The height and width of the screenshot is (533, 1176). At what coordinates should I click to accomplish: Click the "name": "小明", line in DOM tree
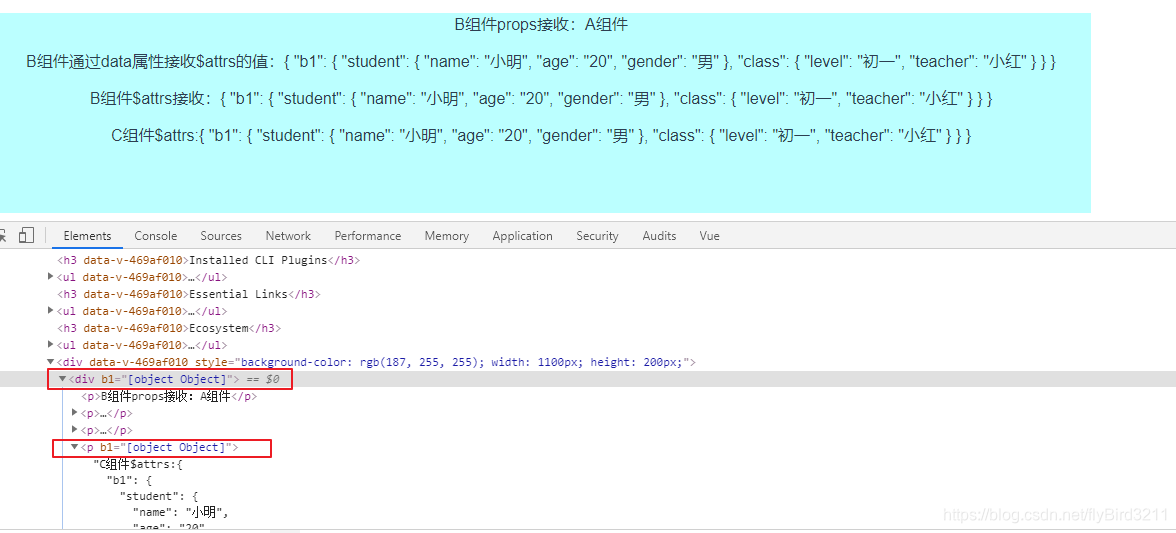click(x=181, y=512)
